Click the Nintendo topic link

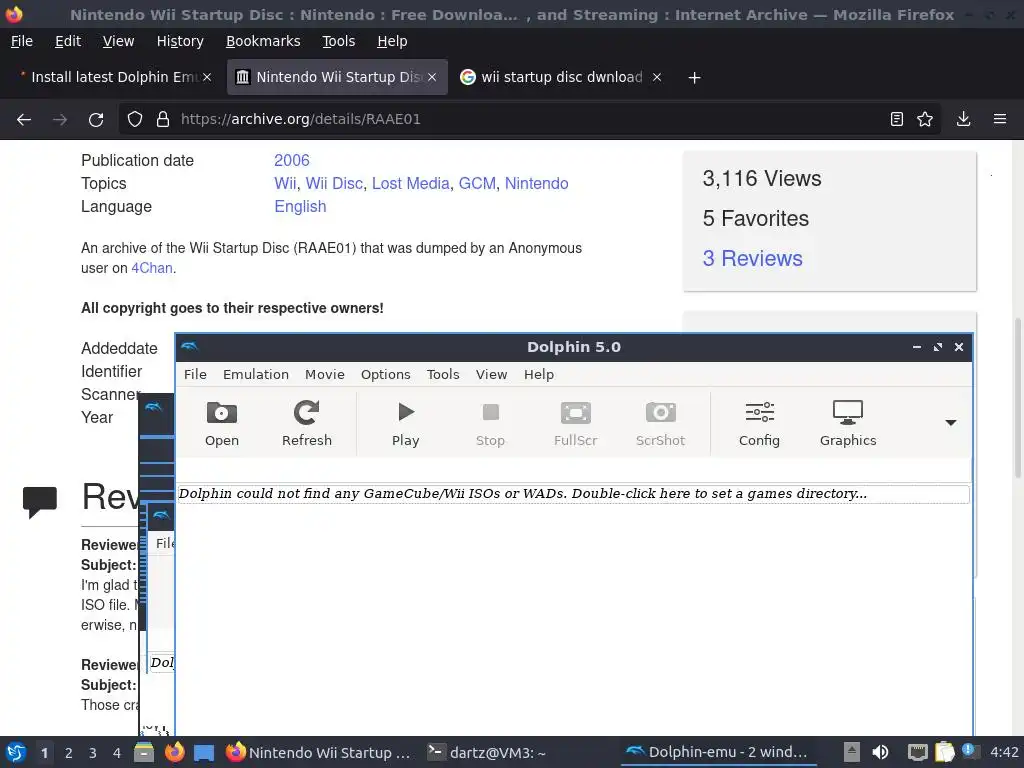coord(536,184)
